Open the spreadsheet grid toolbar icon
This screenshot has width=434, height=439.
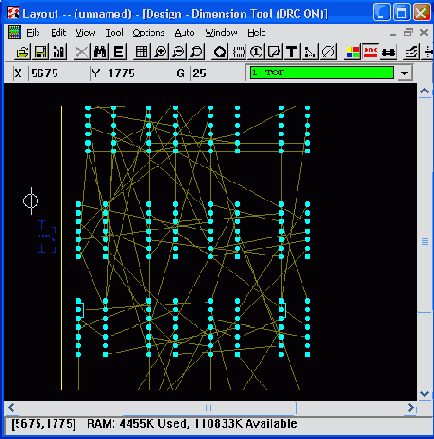pyautogui.click(x=141, y=52)
